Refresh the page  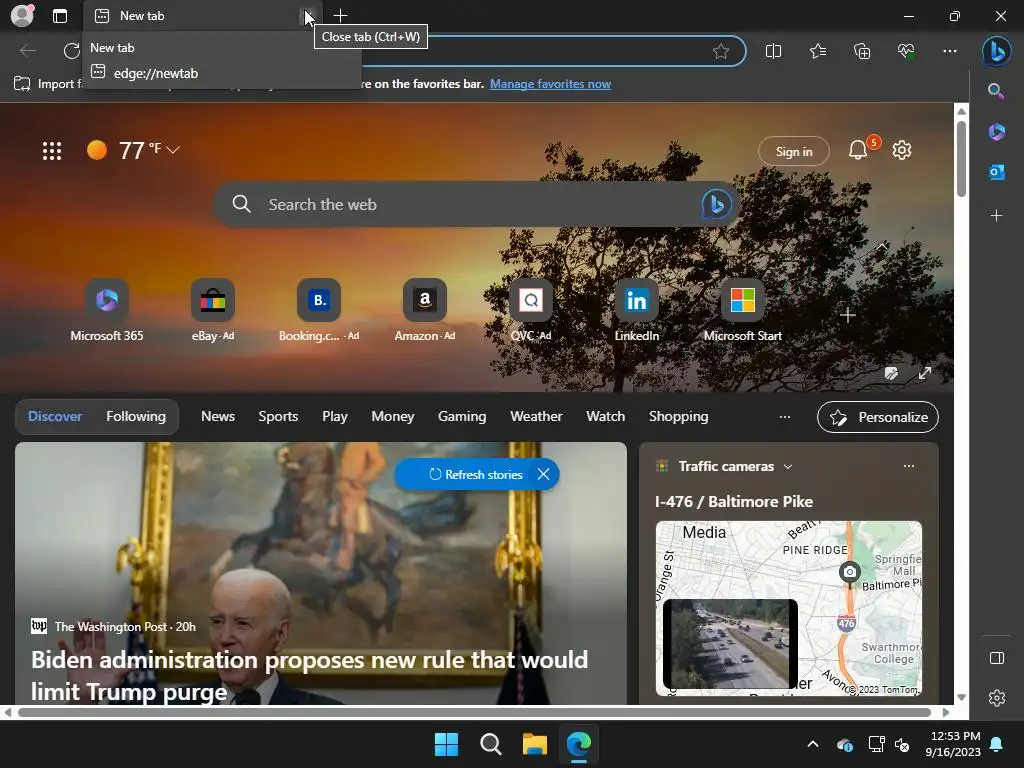click(71, 51)
